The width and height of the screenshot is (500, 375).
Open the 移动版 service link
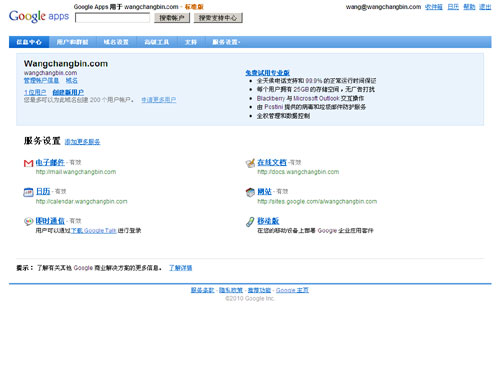point(268,221)
